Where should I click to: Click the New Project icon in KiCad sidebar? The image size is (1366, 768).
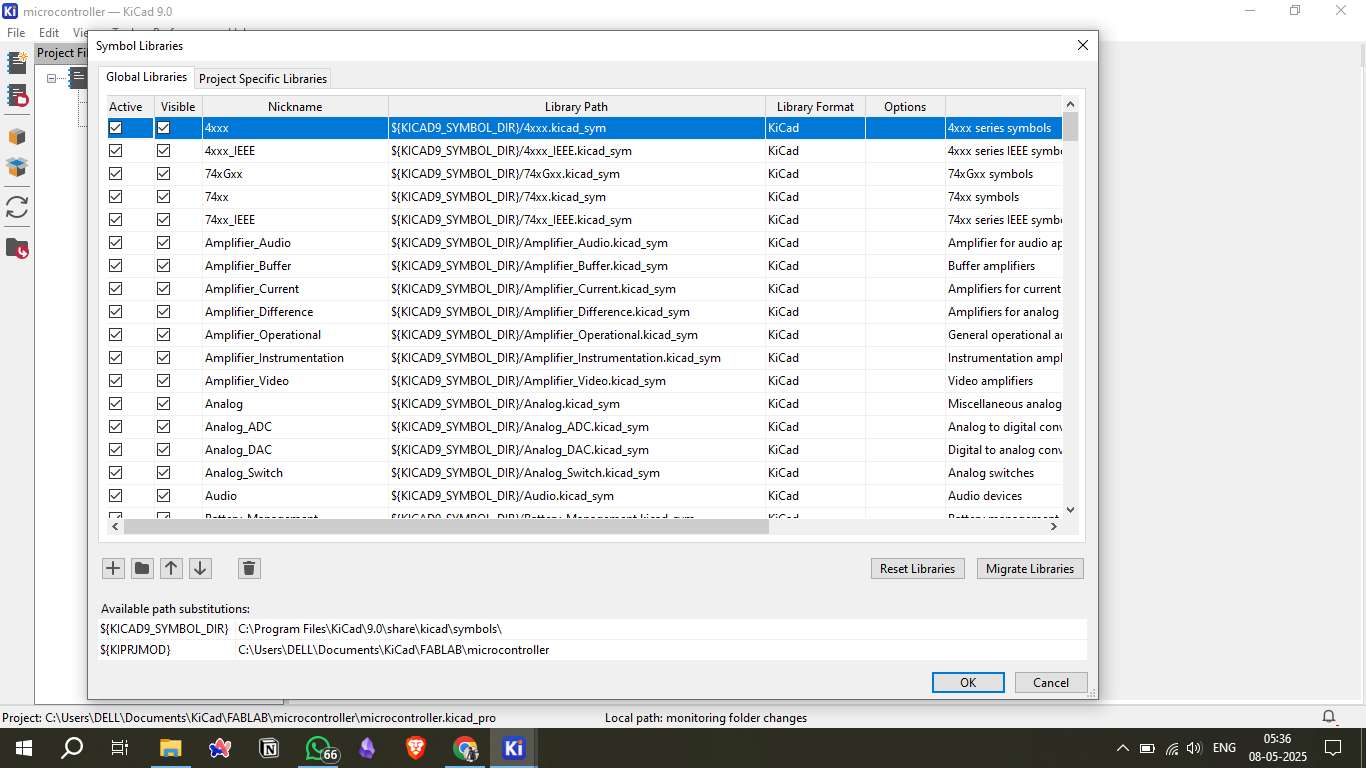[17, 63]
